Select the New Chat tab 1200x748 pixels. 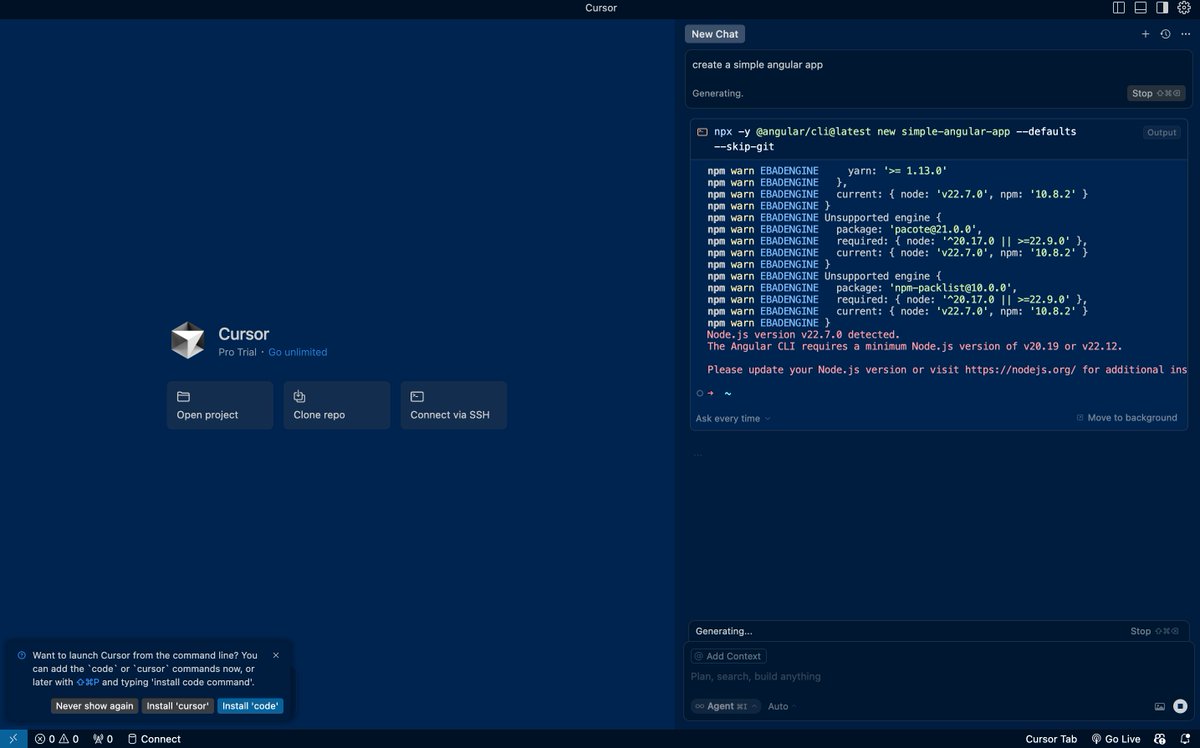pos(715,34)
